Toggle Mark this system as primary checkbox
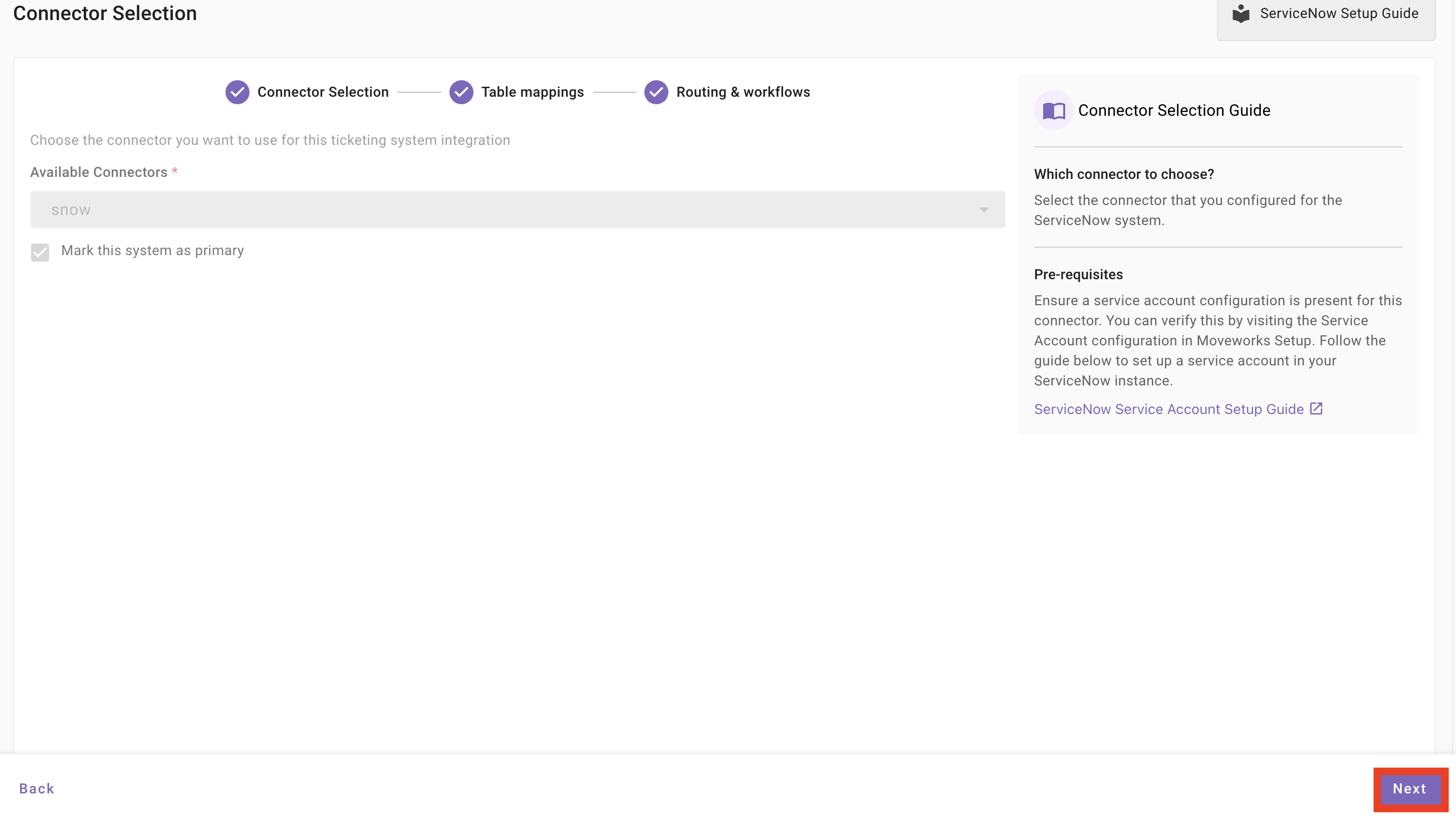Screen dimensions: 1456x821 (x=40, y=252)
